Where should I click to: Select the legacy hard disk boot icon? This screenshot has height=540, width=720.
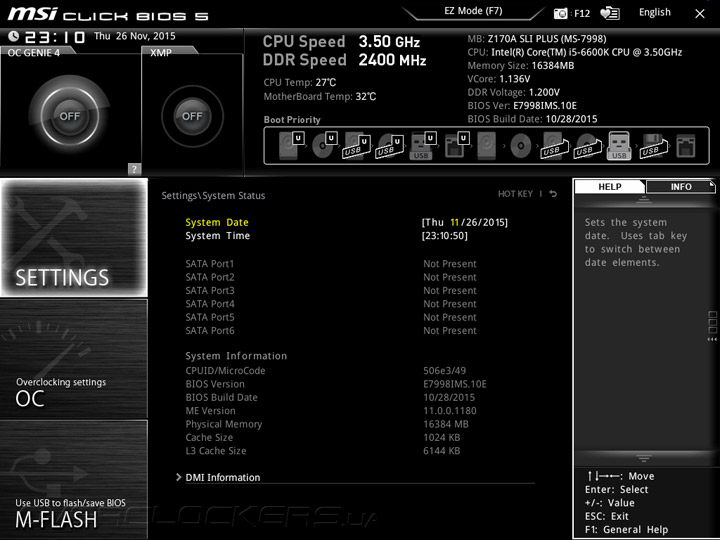487,146
